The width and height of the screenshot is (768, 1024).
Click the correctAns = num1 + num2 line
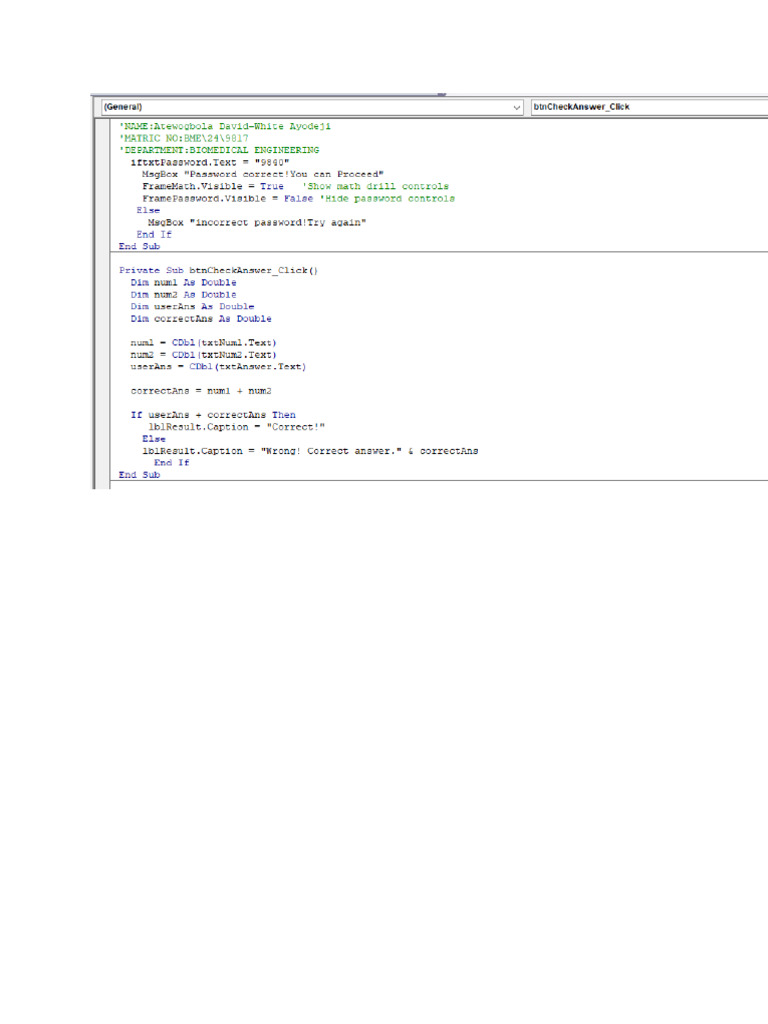pyautogui.click(x=201, y=391)
